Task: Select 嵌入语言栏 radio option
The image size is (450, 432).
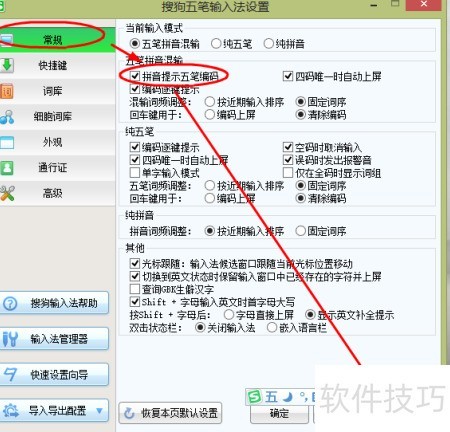Action: click(x=272, y=328)
